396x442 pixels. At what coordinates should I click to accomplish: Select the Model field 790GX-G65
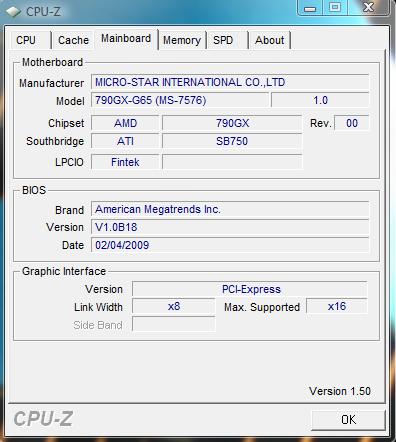click(180, 100)
